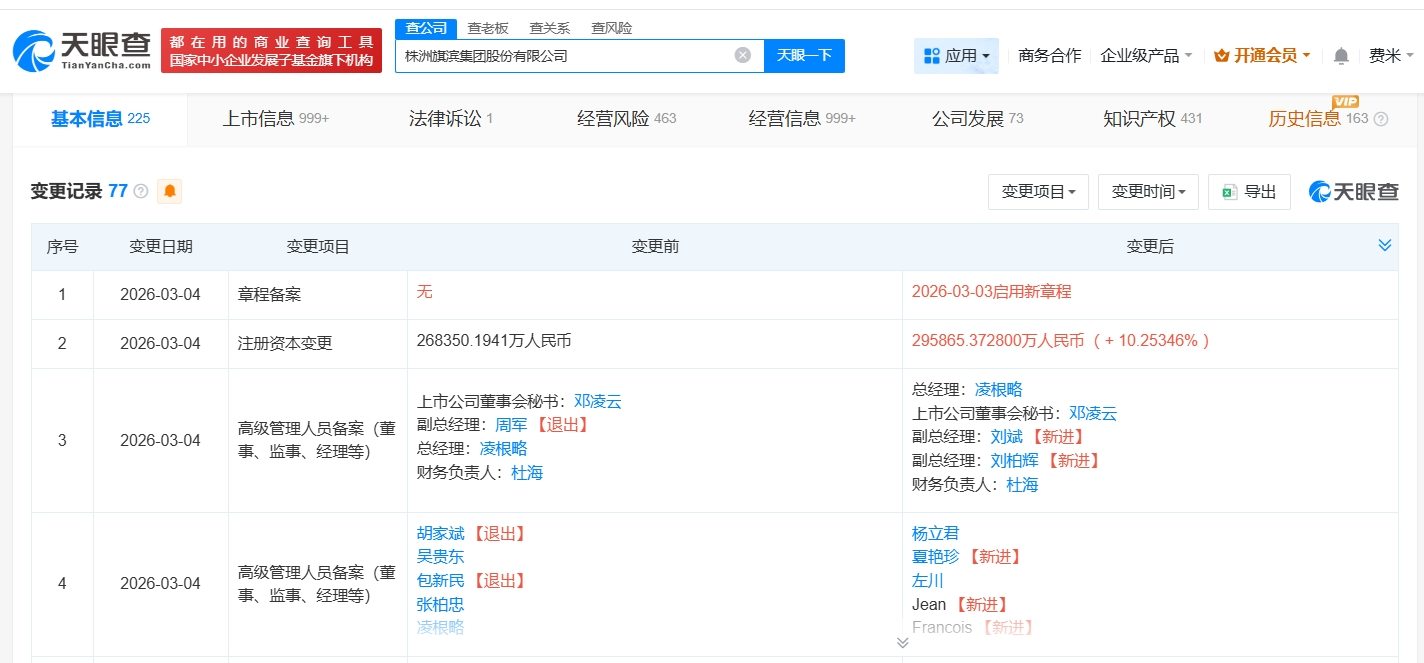1424x663 pixels.
Task: Open the 开通会员 dropdown
Action: click(x=1262, y=56)
